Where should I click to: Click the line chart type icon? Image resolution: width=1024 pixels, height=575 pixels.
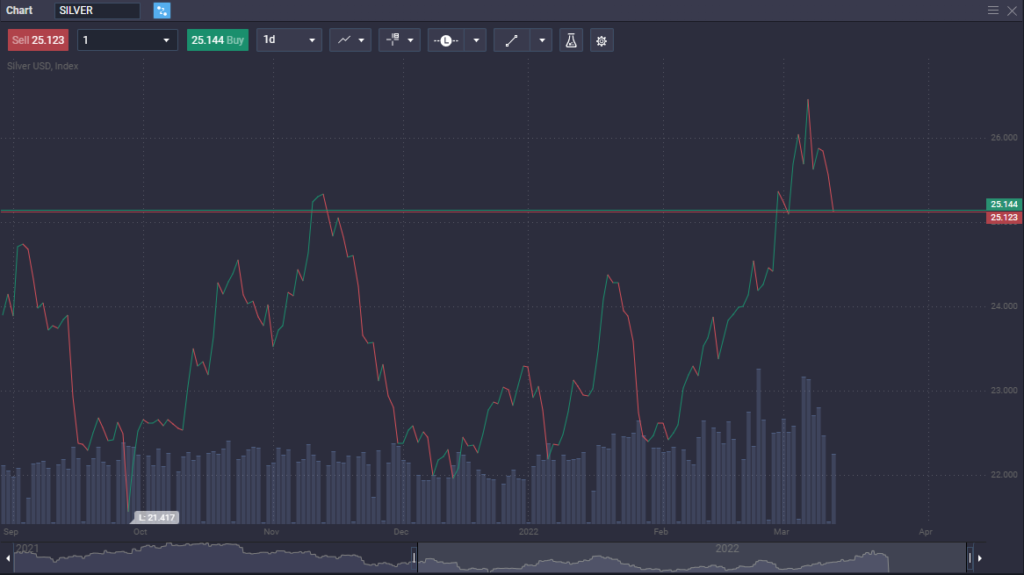[x=345, y=41]
